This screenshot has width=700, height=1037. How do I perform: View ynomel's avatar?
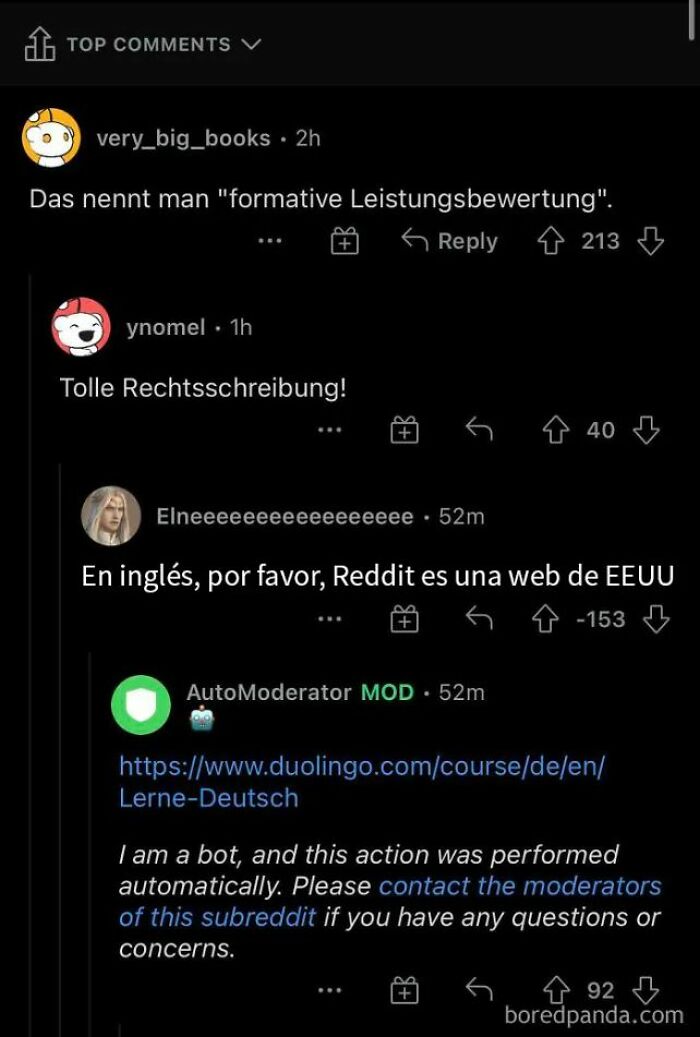point(81,327)
